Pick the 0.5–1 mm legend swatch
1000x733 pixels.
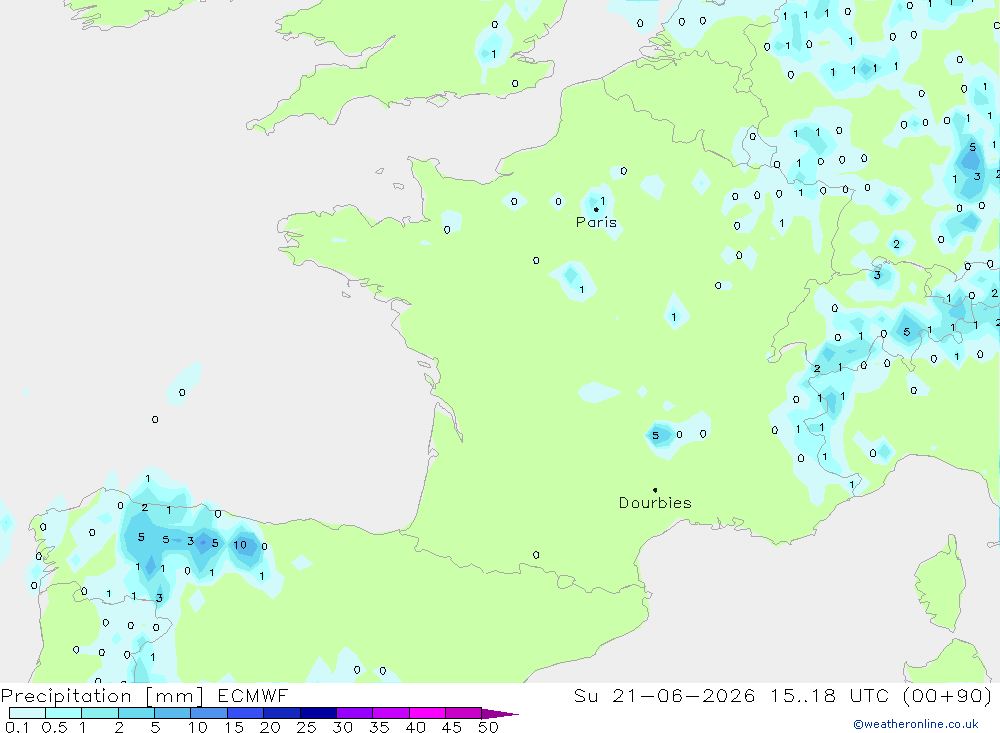64,713
